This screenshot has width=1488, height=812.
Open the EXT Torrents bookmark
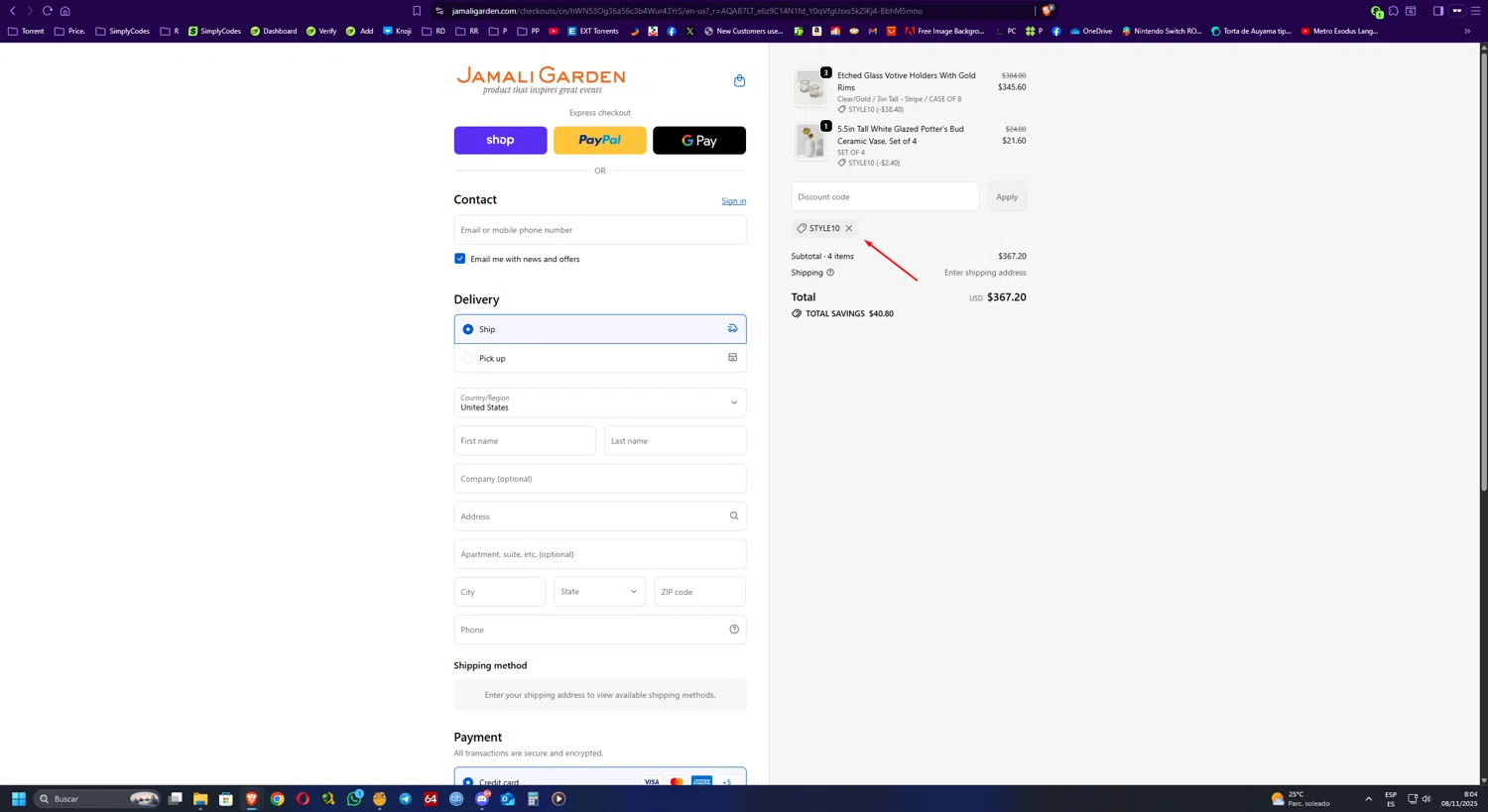[x=592, y=31]
